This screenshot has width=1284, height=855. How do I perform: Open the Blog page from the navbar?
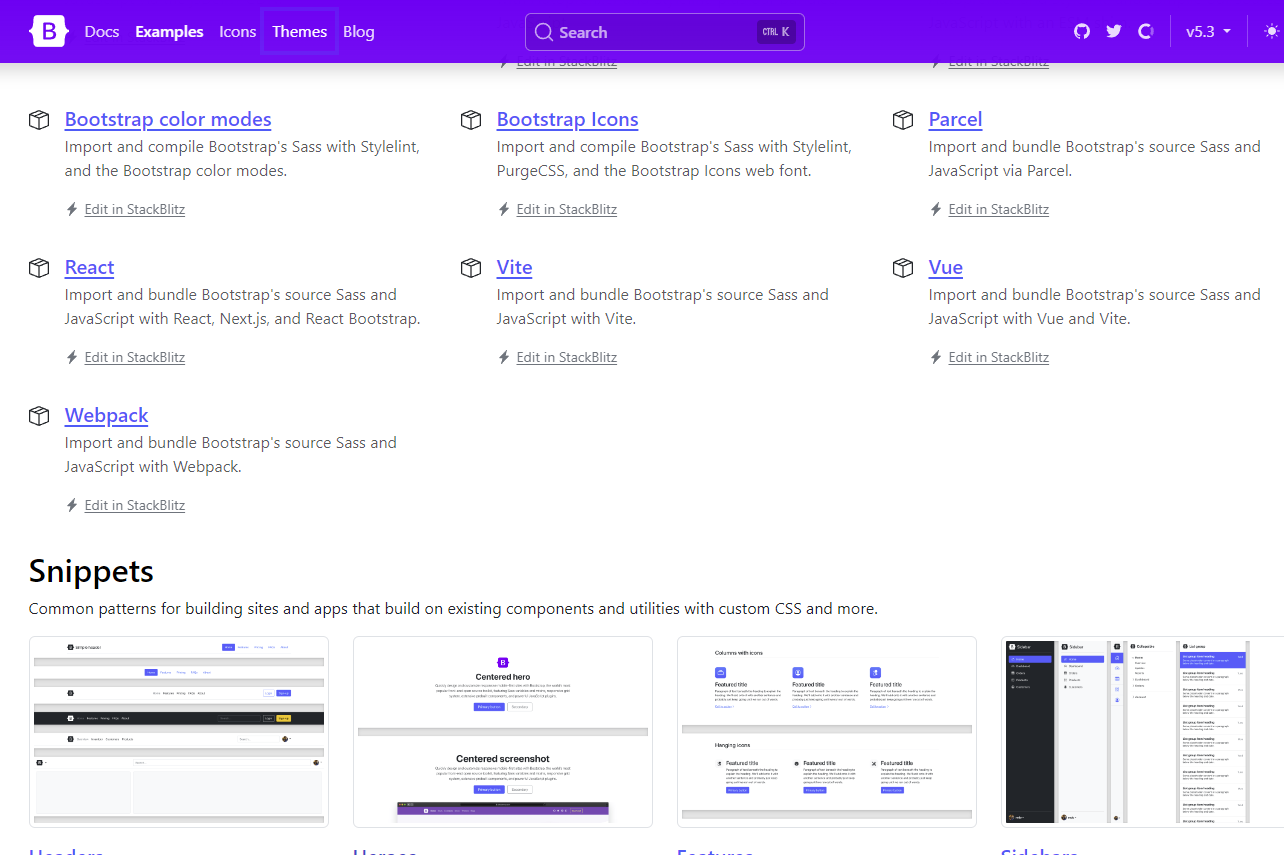click(x=358, y=31)
